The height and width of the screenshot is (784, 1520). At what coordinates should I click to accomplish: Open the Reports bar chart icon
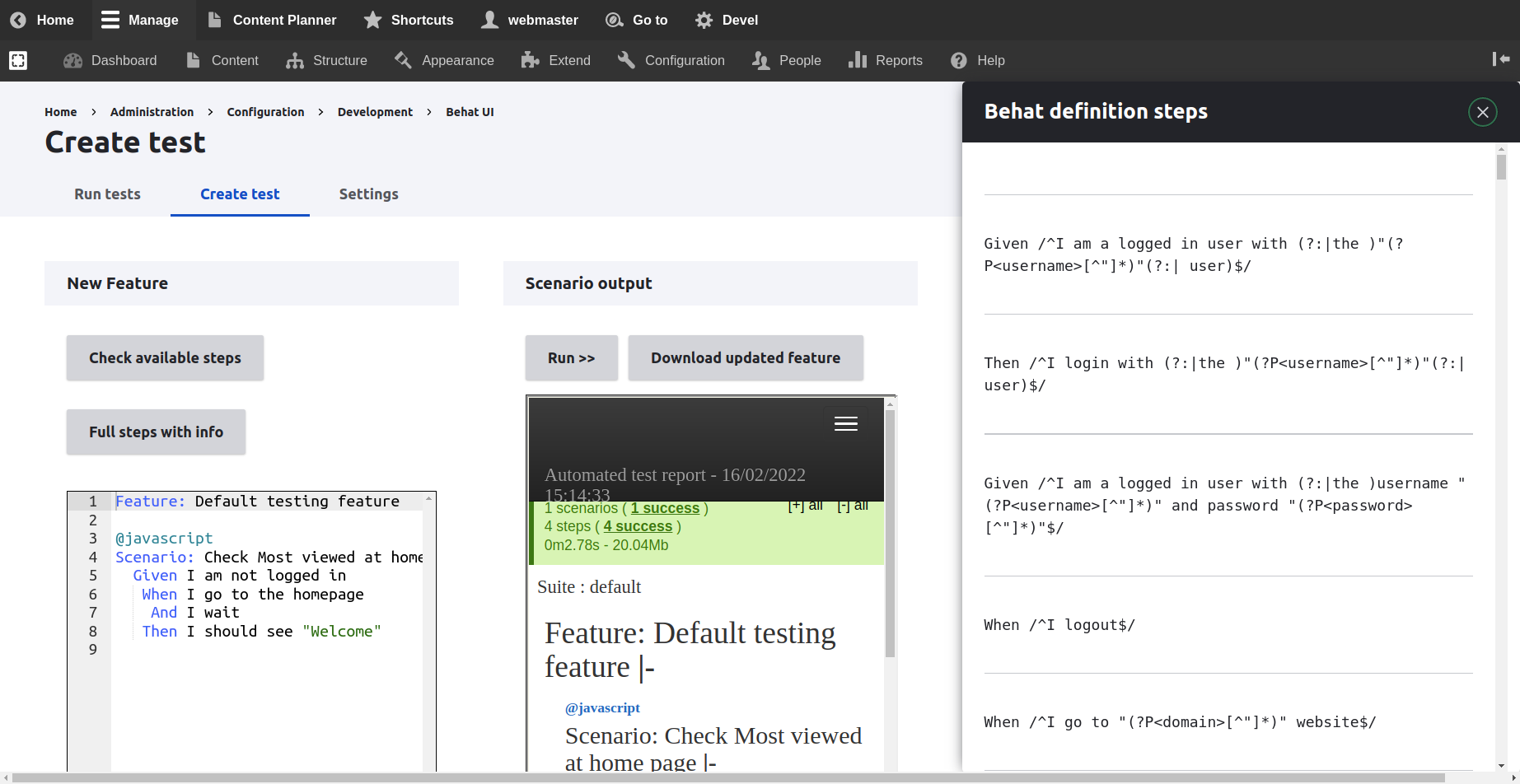[858, 60]
